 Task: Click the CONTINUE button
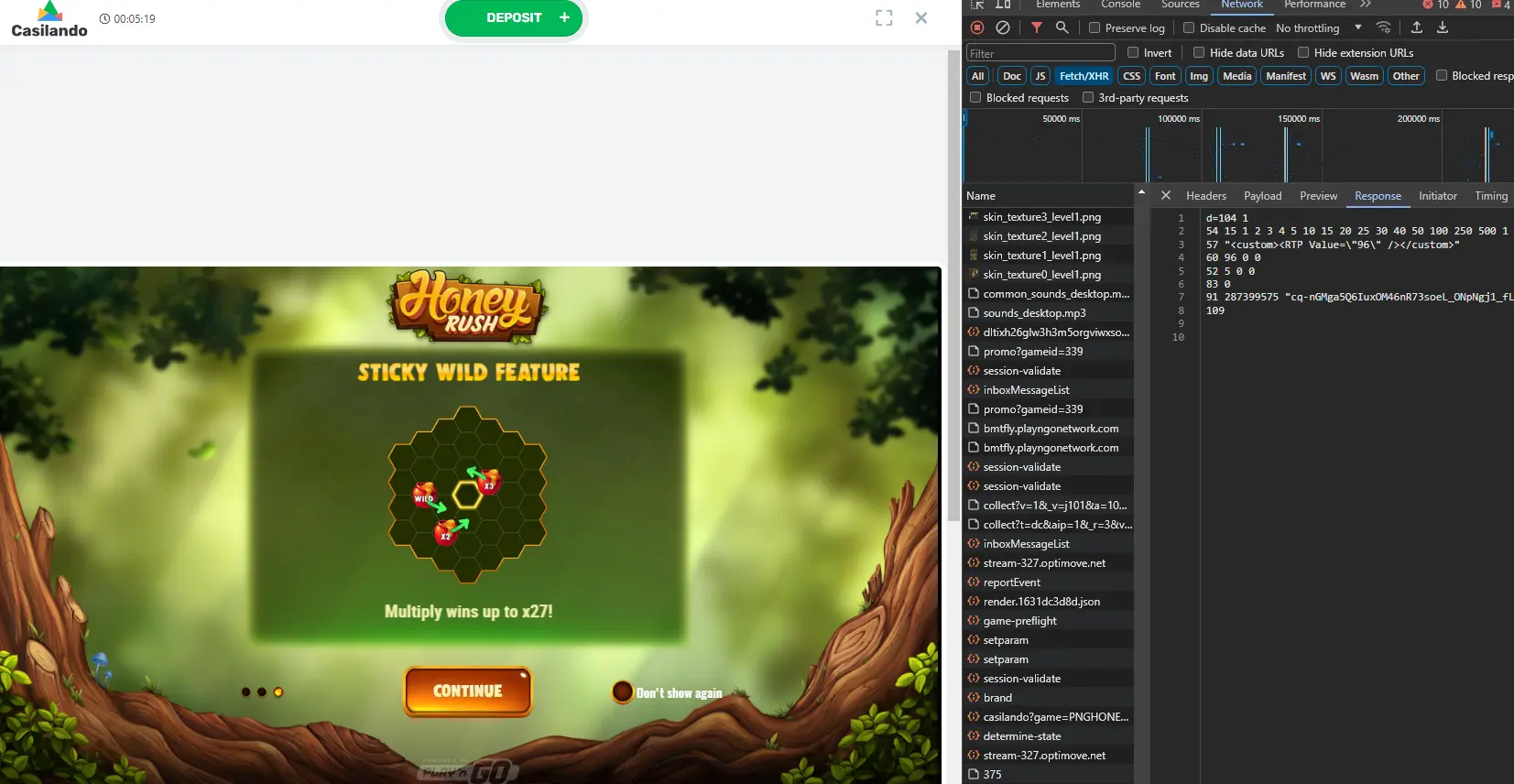pos(468,691)
